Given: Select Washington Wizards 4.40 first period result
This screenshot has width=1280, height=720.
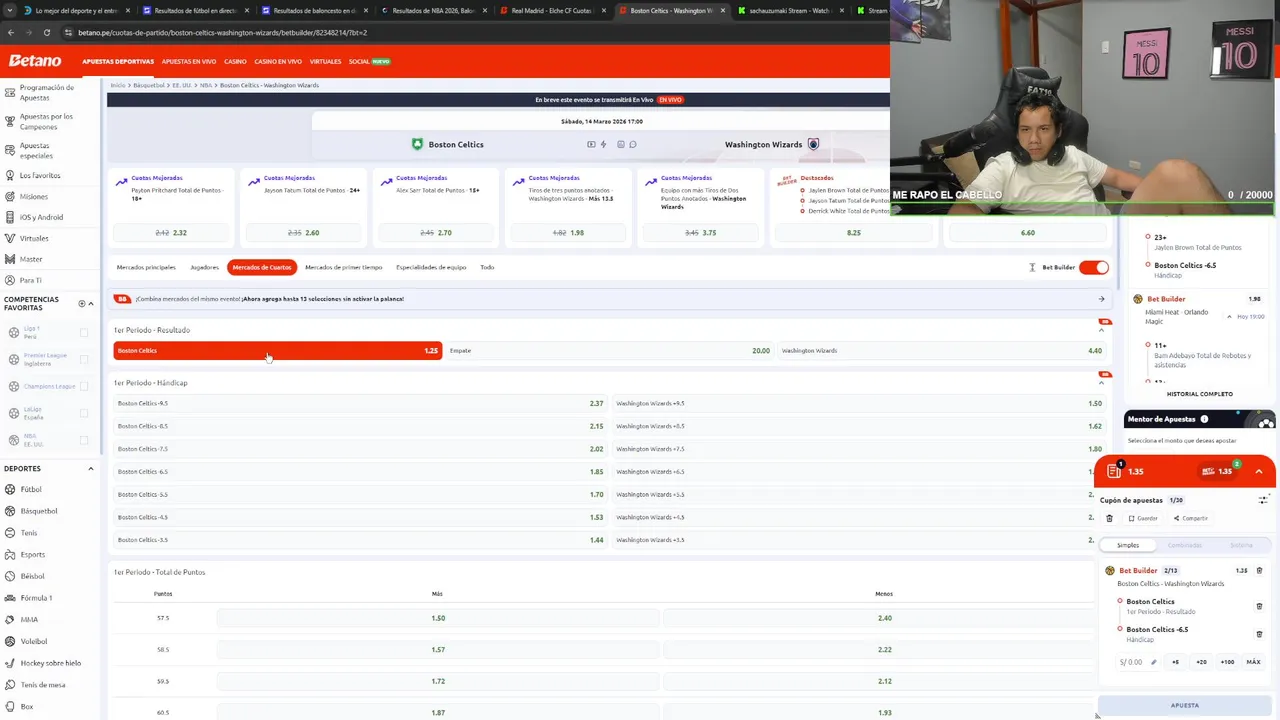Looking at the screenshot, I should pos(941,351).
